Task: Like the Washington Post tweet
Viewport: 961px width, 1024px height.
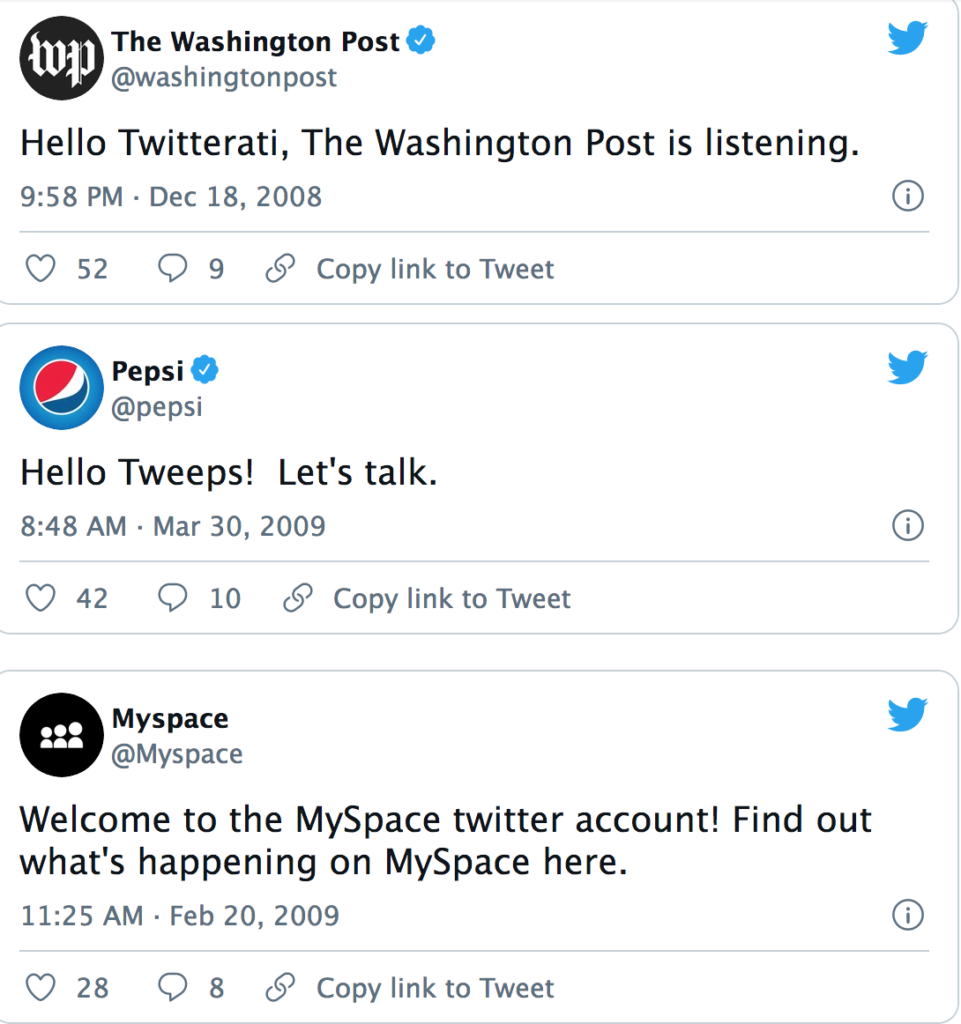Action: tap(40, 268)
